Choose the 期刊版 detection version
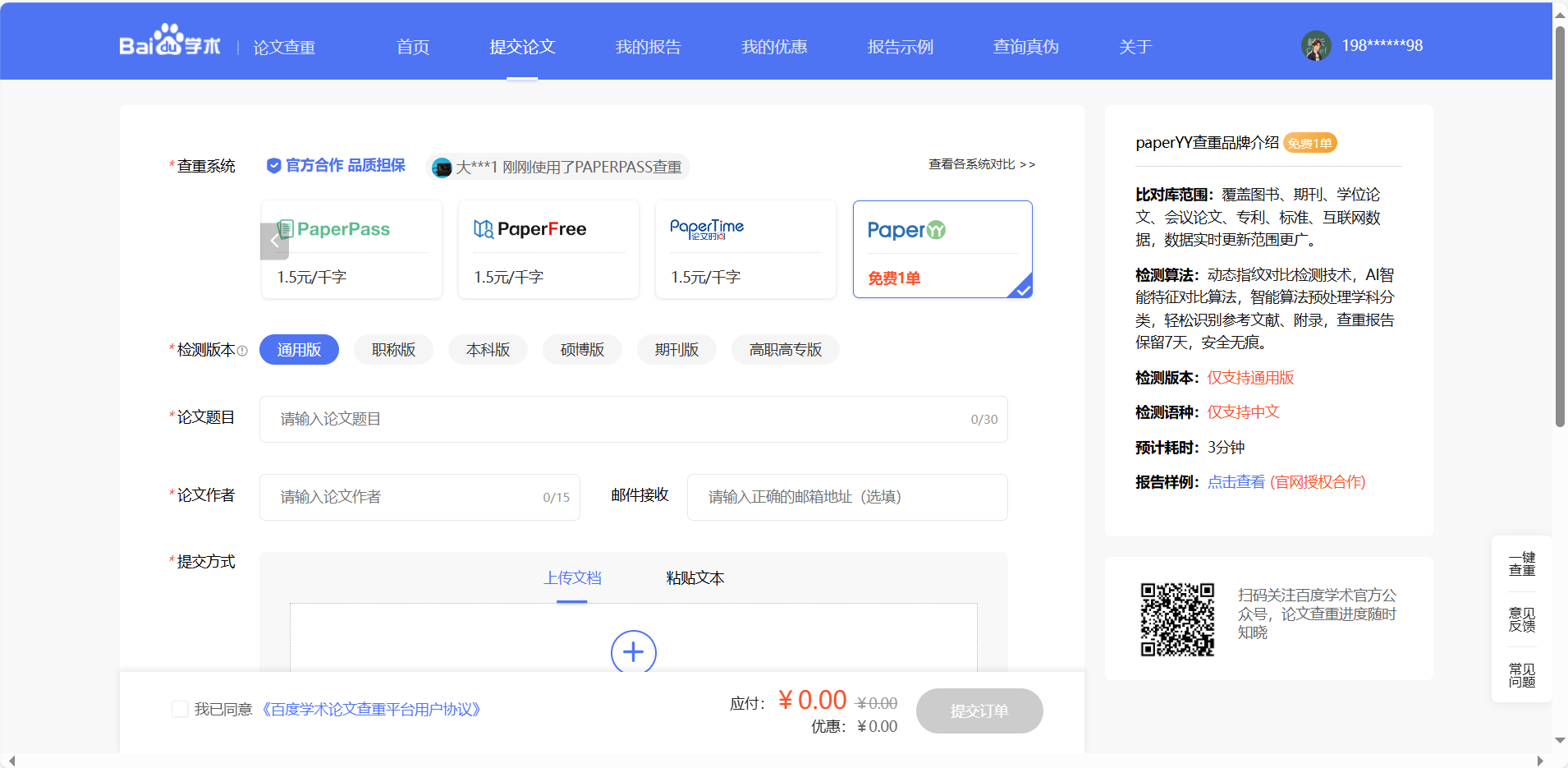The image size is (1568, 768). (x=676, y=350)
